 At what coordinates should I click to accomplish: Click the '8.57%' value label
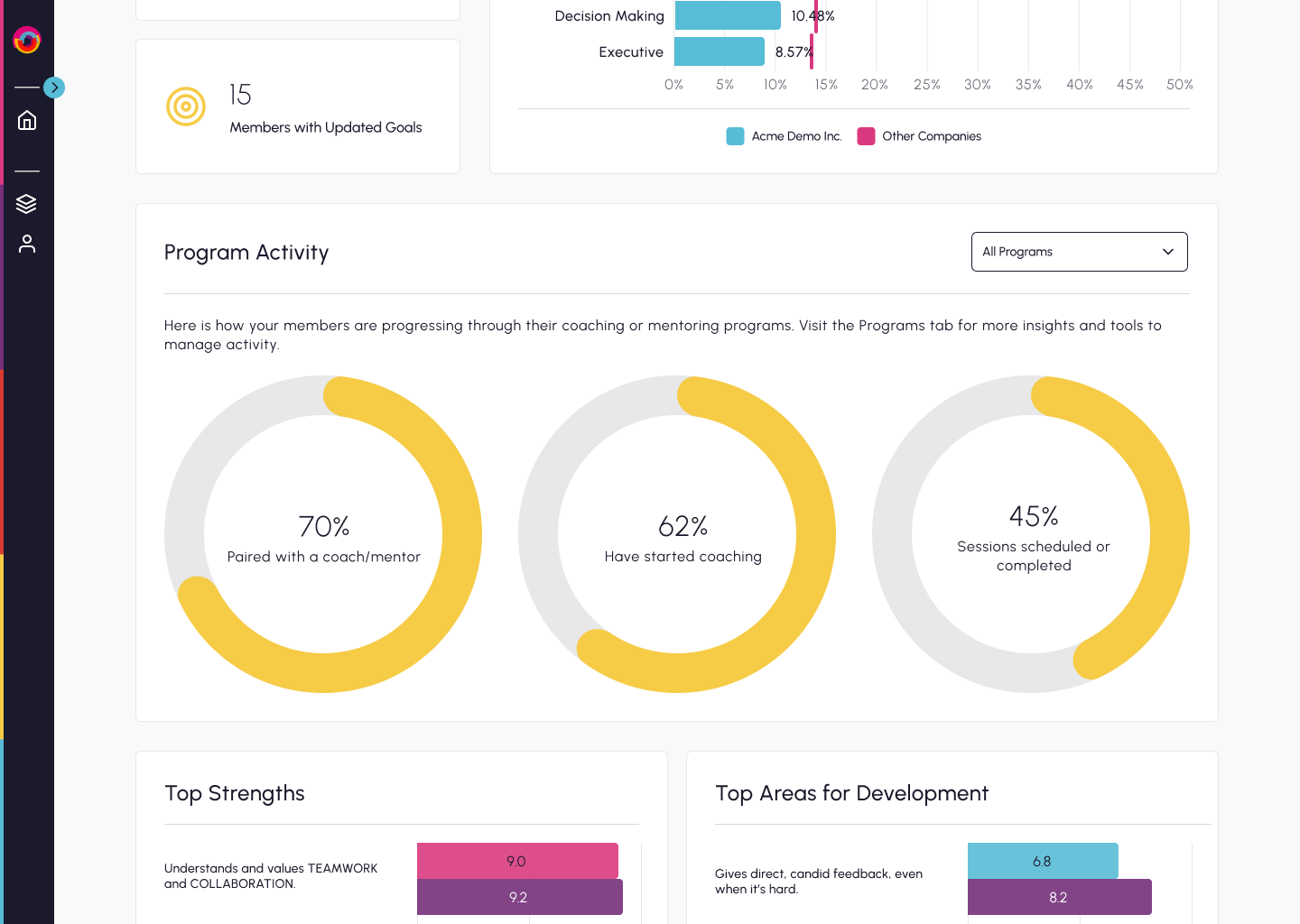[794, 52]
